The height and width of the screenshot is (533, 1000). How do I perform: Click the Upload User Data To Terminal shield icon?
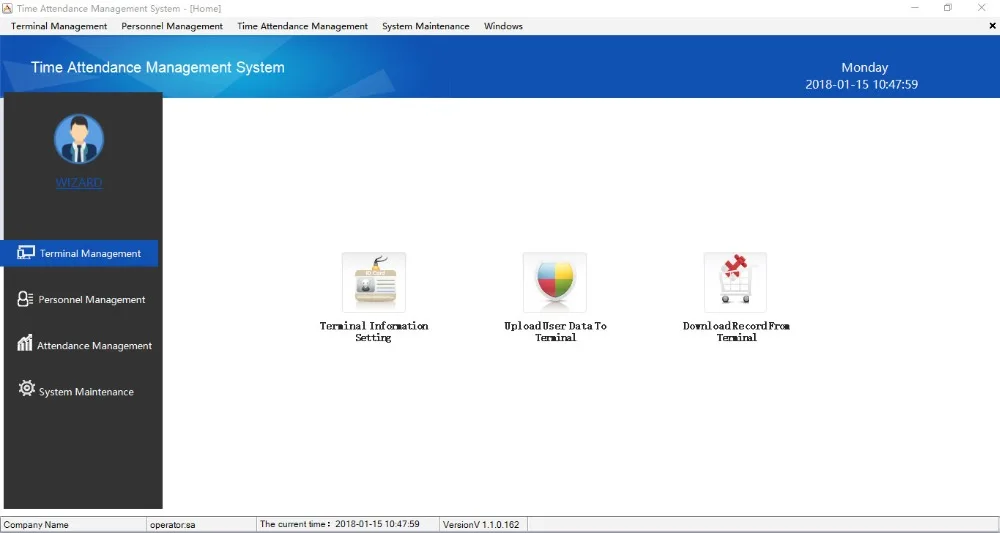coord(555,282)
